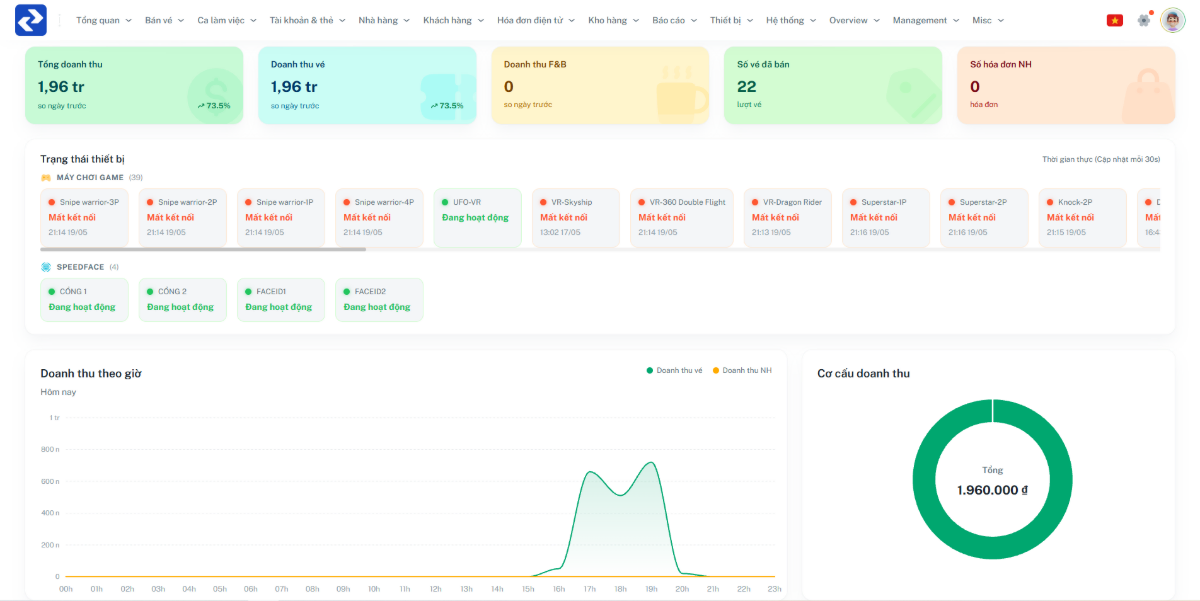
Task: Open the FACEID1 speedface card
Action: [x=280, y=300]
